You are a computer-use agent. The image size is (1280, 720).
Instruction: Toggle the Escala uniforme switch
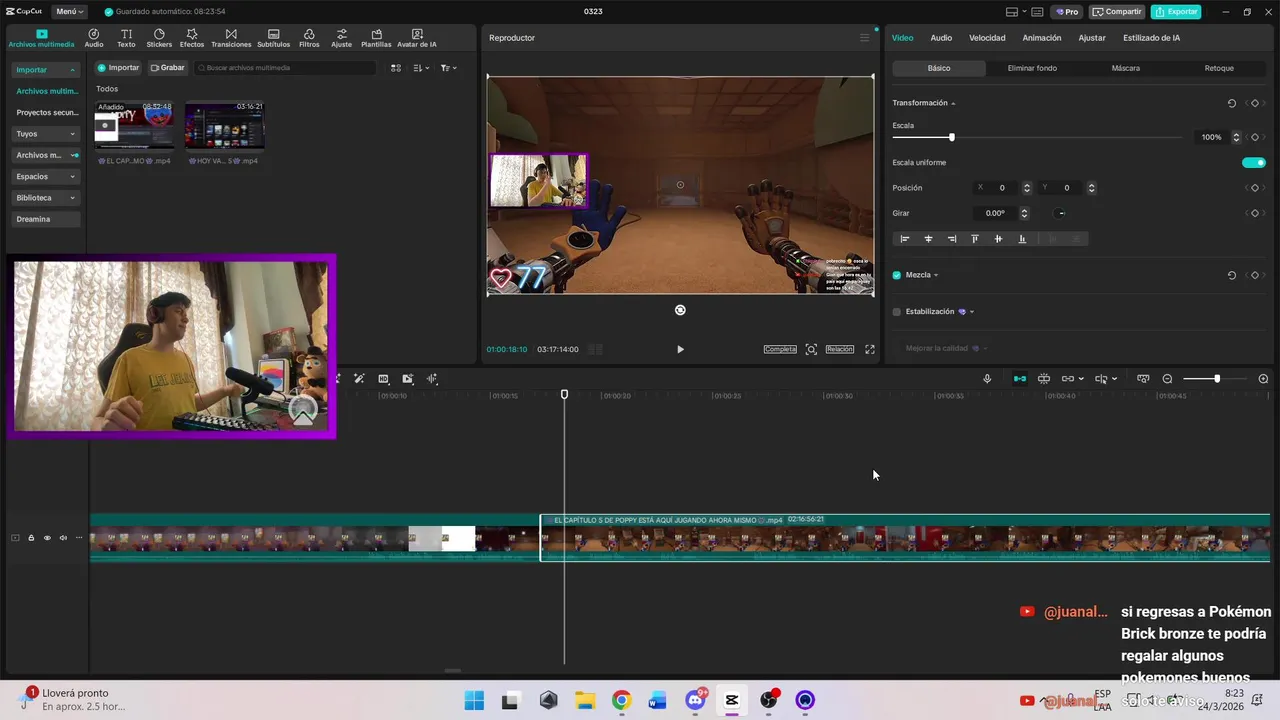1253,162
